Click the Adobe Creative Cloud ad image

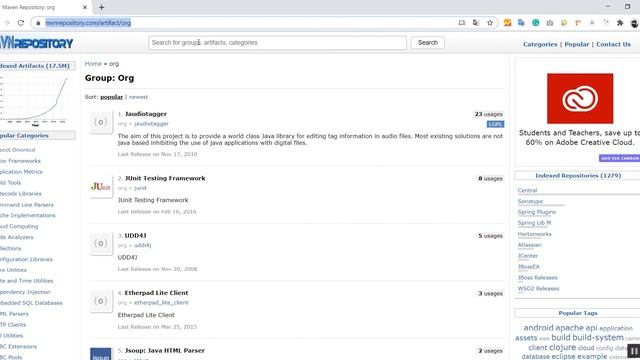580,98
